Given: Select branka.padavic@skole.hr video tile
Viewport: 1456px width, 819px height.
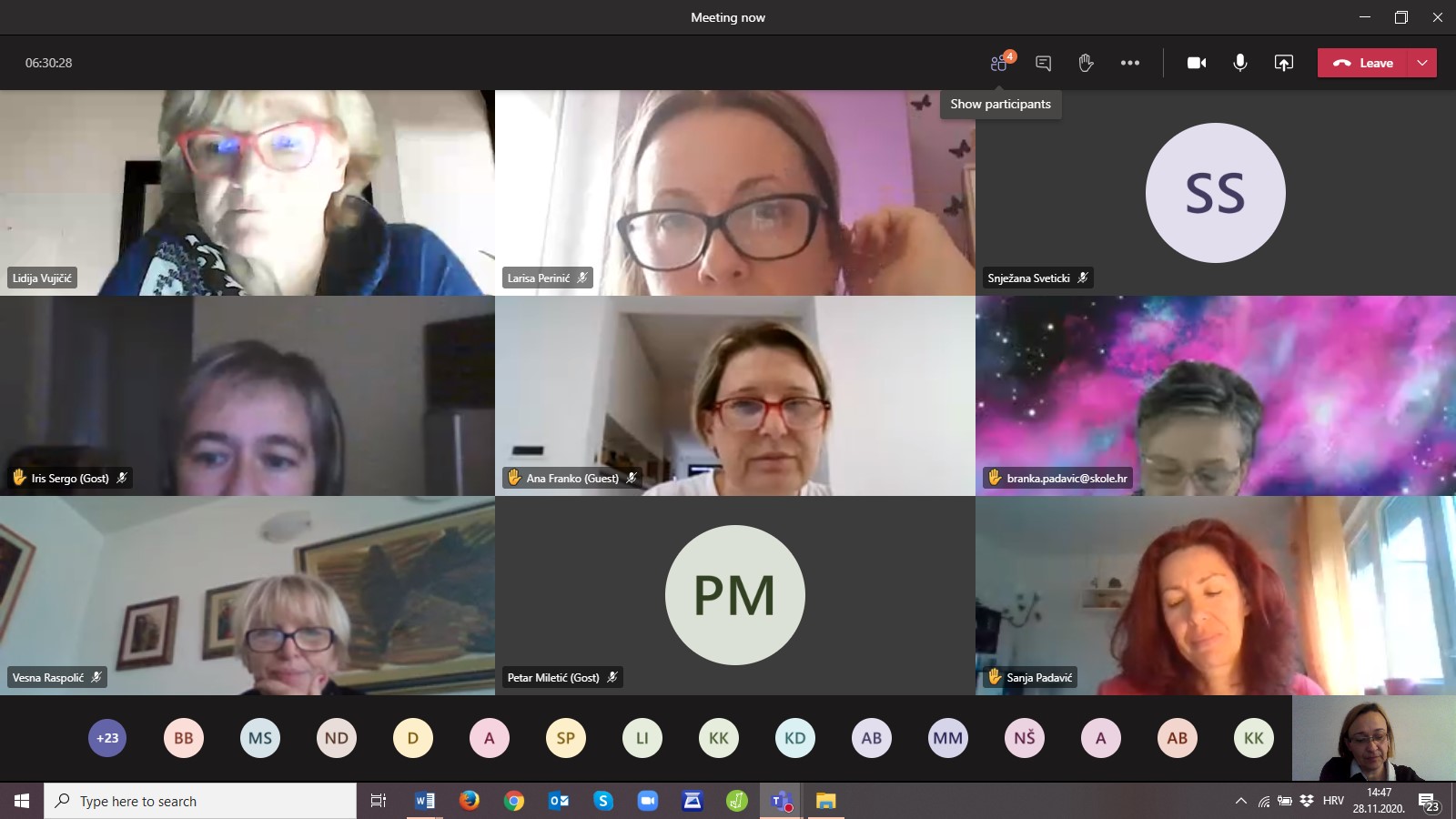Looking at the screenshot, I should tap(1216, 396).
